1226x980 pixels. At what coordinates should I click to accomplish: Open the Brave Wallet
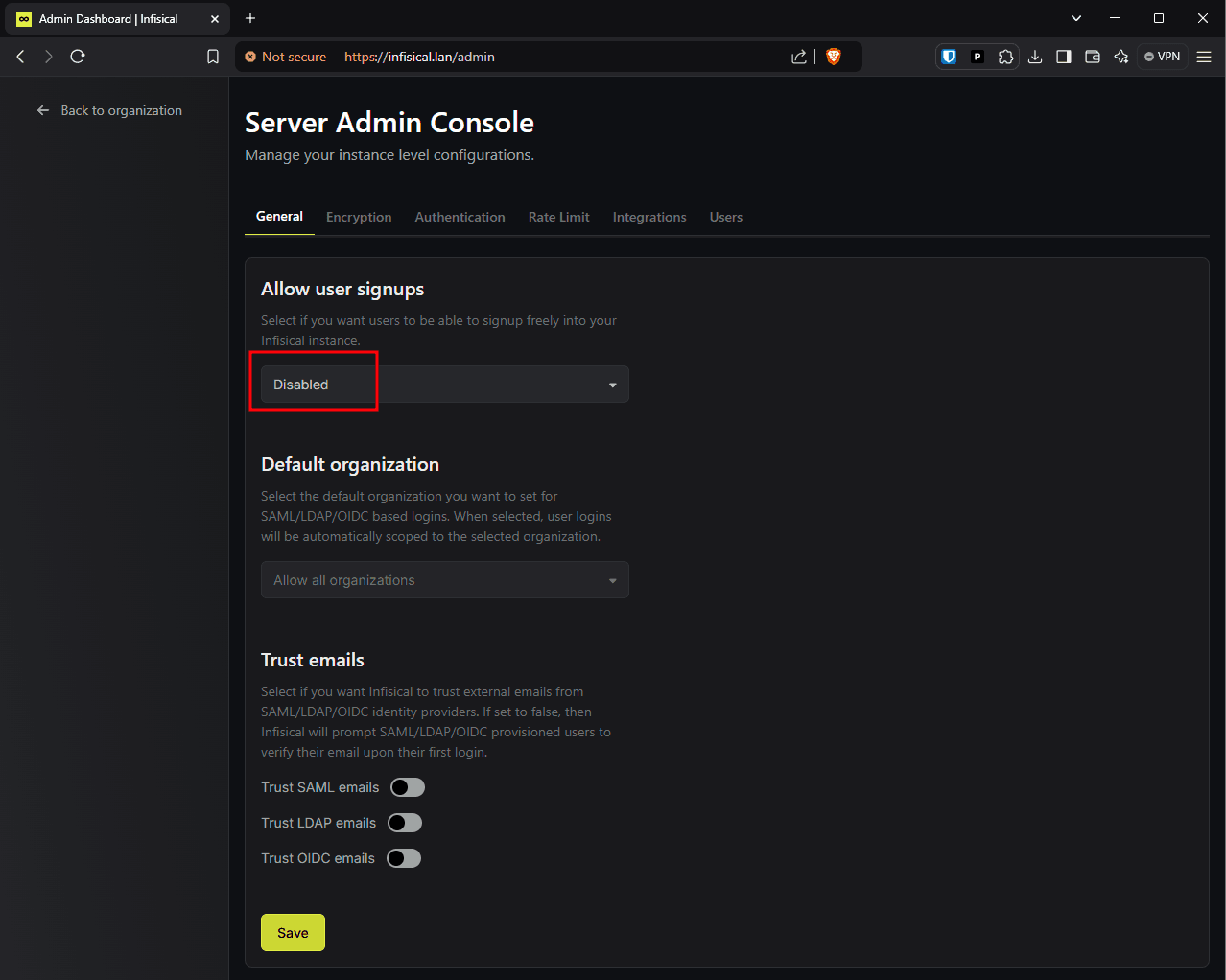1092,57
